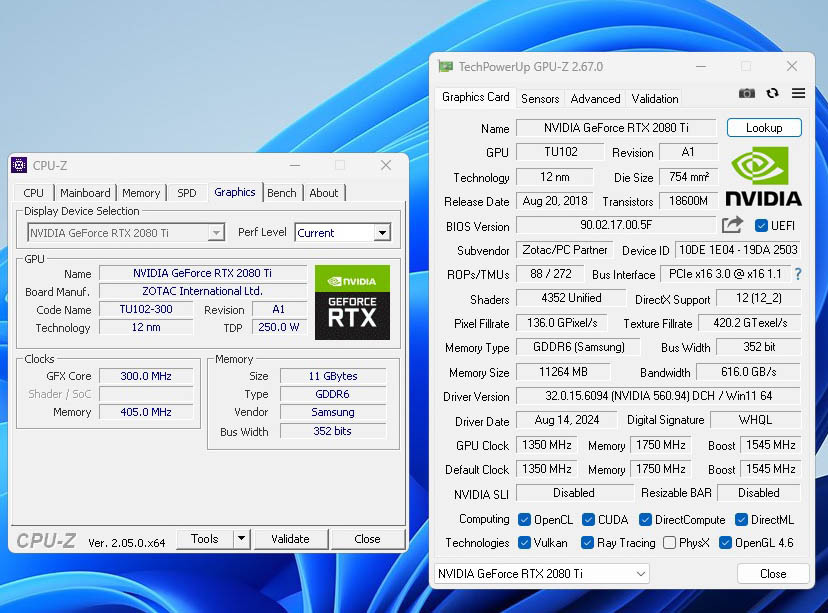
Task: Open the GPU-Z hamburger menu
Action: (x=798, y=93)
